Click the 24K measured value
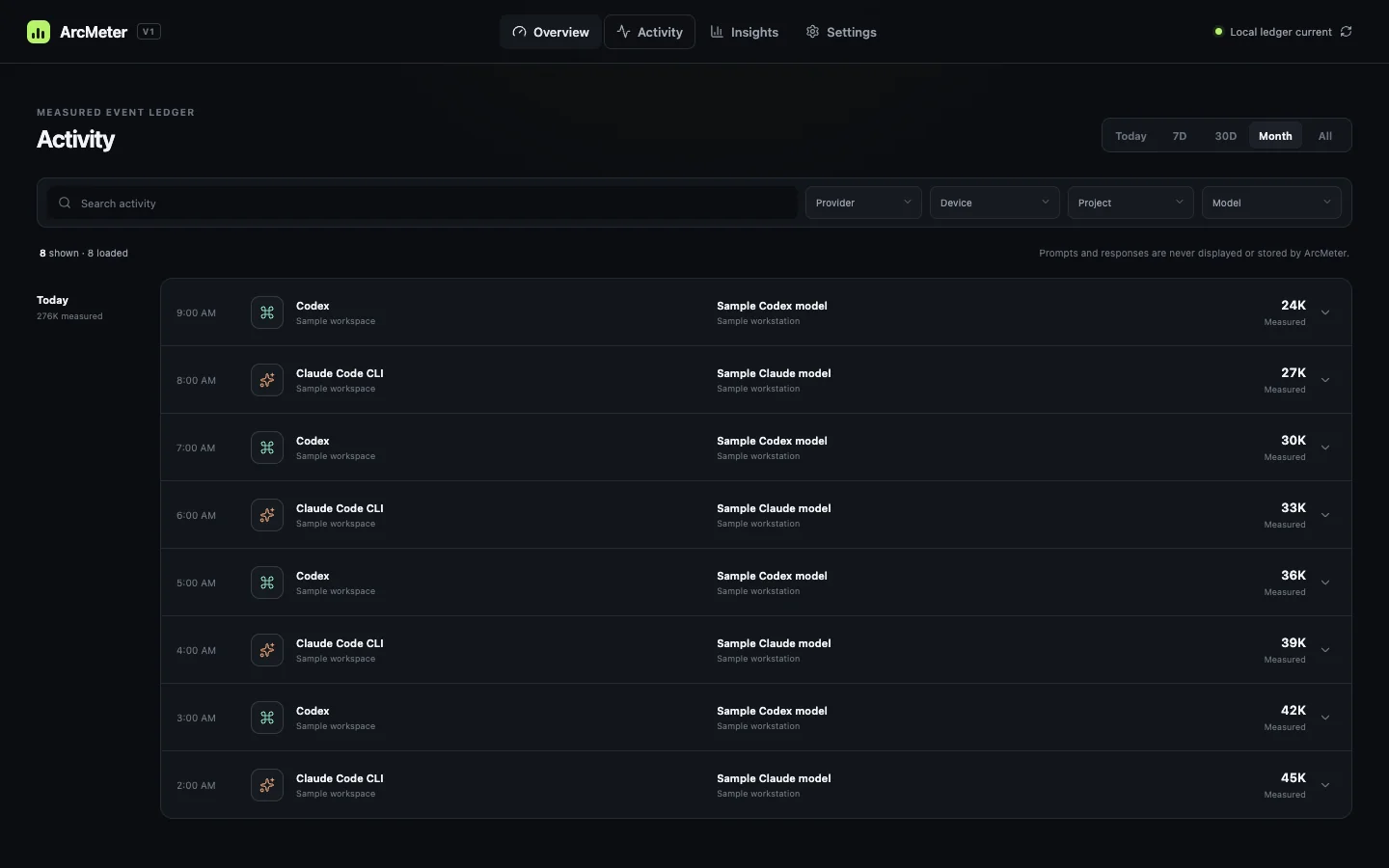This screenshot has width=1389, height=868. (1294, 306)
